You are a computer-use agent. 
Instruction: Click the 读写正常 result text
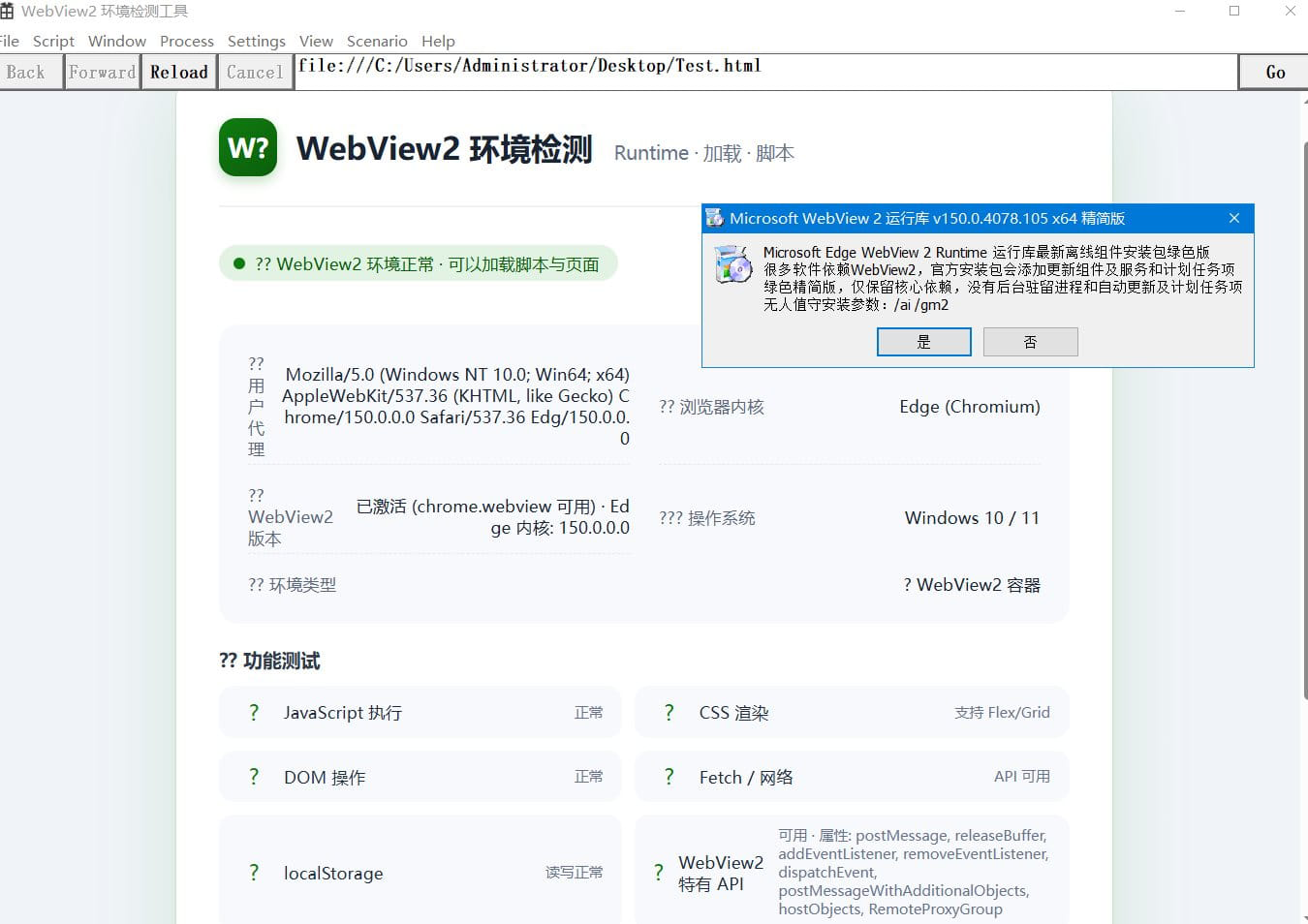574,873
